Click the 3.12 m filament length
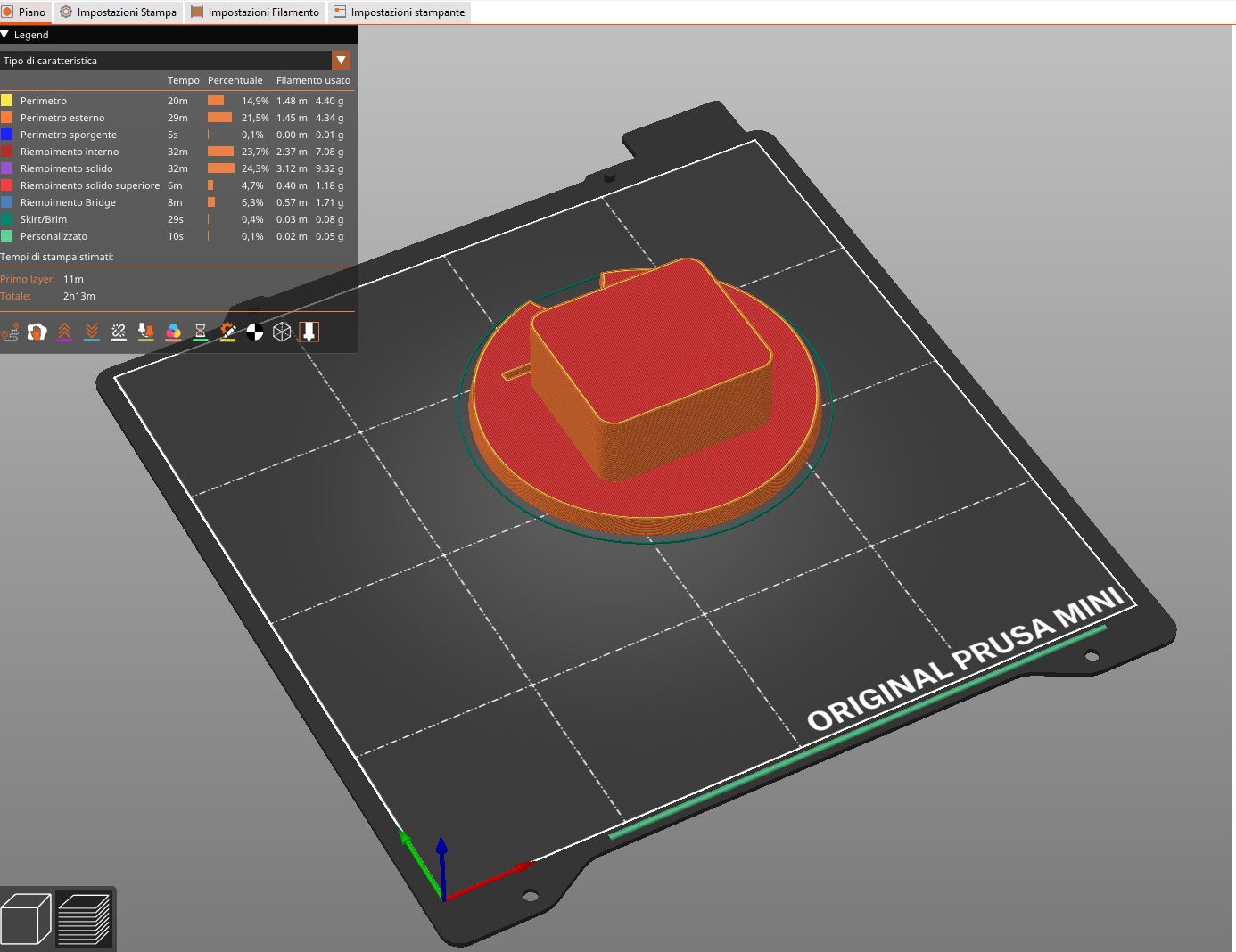The width and height of the screenshot is (1236, 952). (x=292, y=168)
